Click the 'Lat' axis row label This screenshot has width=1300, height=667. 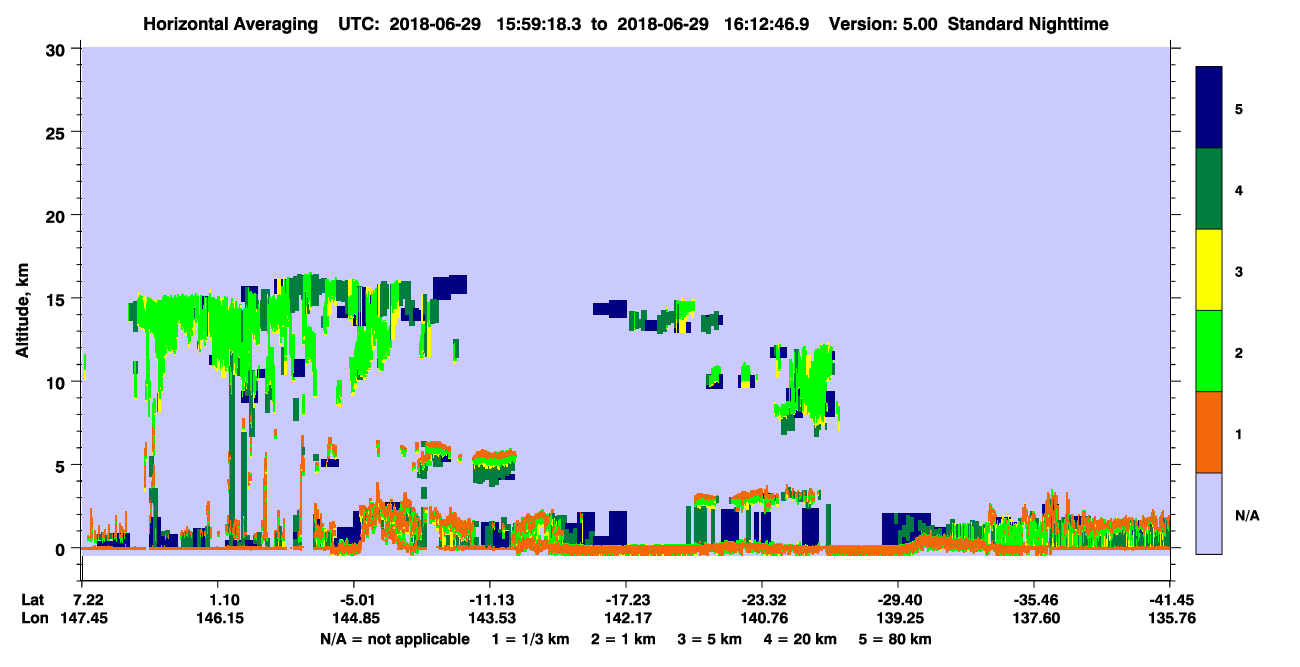(33, 599)
